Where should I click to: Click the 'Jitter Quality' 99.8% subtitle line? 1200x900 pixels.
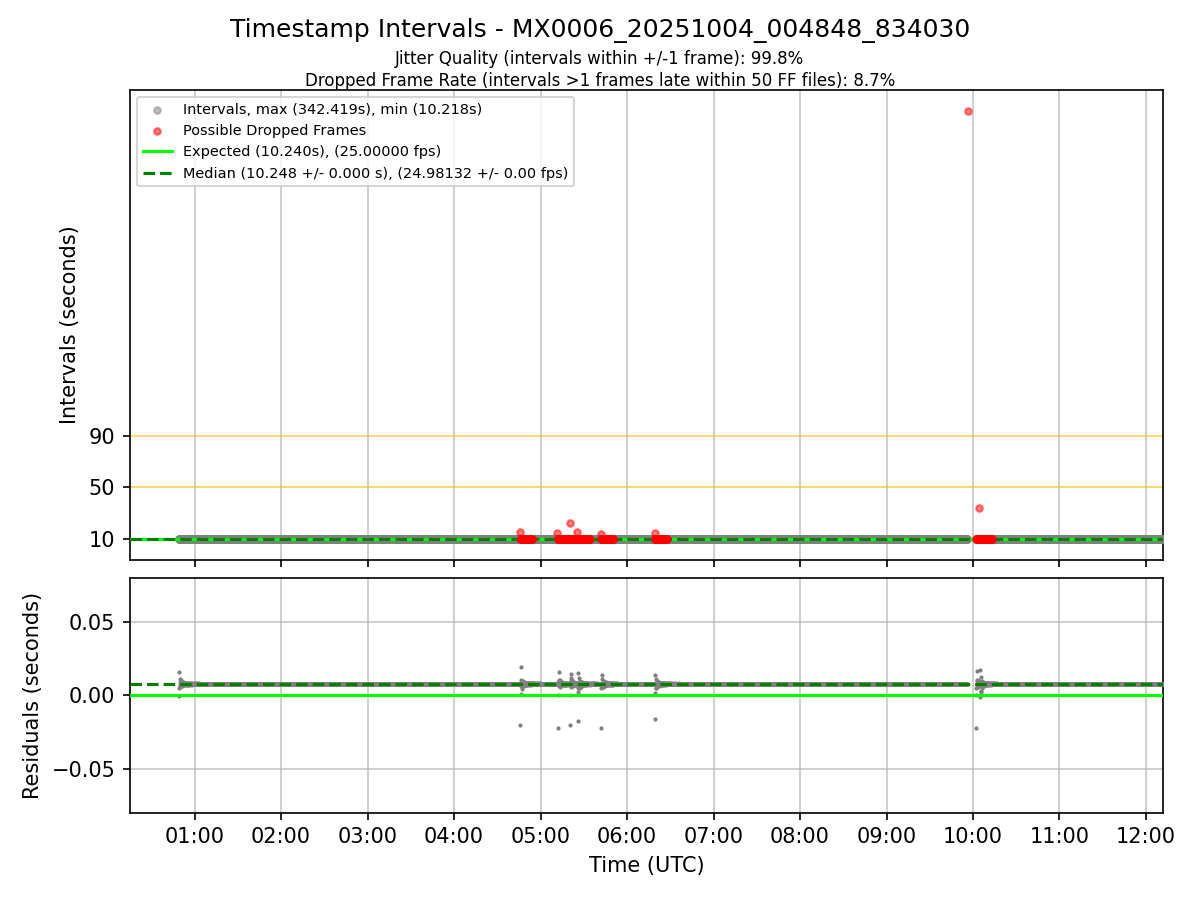tap(599, 58)
